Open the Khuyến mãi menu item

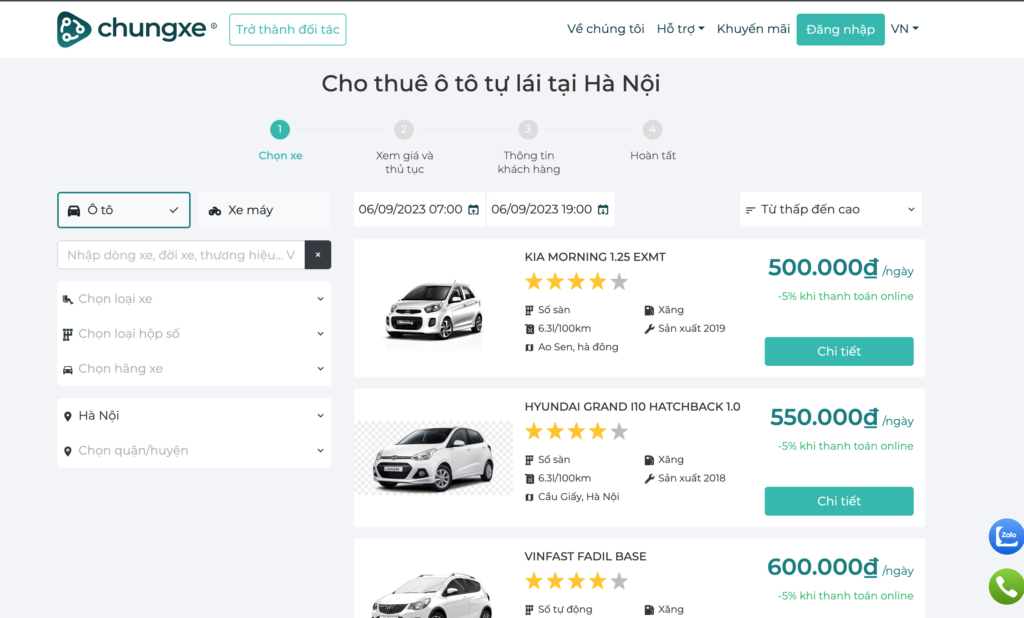753,29
